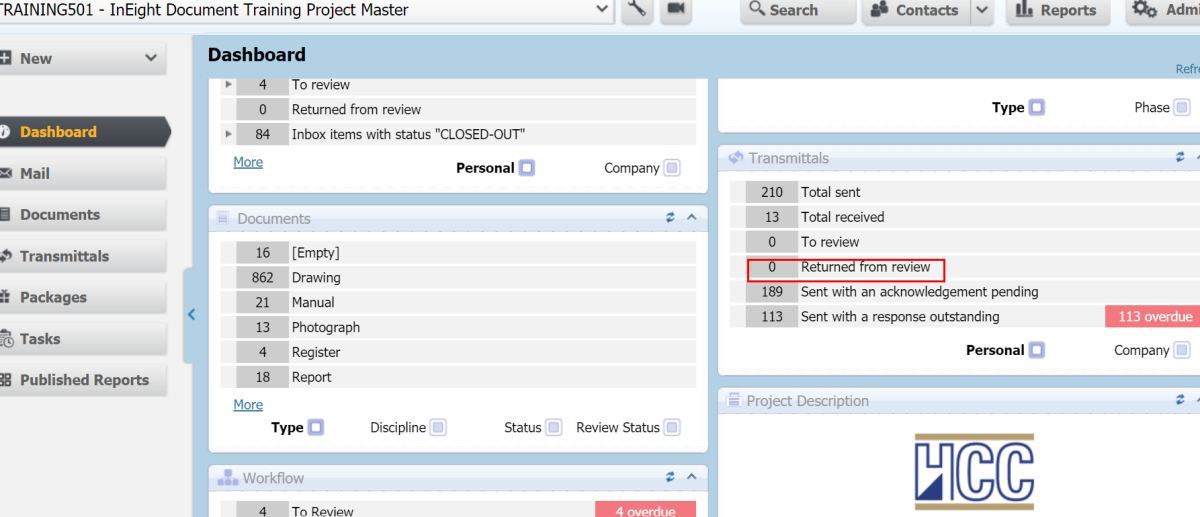1200x517 pixels.
Task: Click the 113 overdue badge
Action: [x=1152, y=316]
